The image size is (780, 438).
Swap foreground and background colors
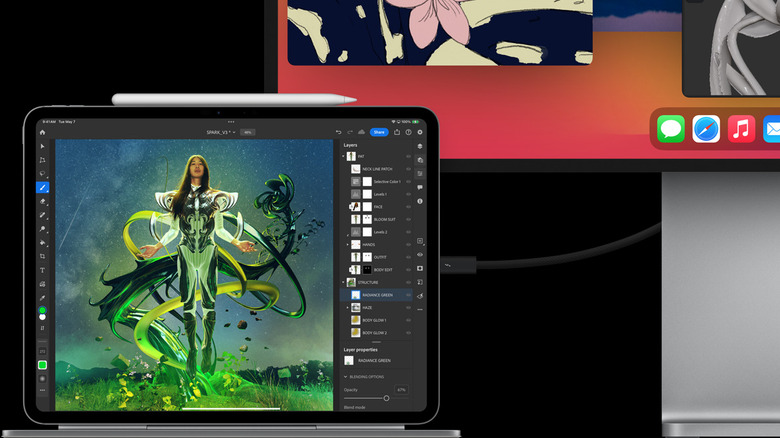click(42, 328)
